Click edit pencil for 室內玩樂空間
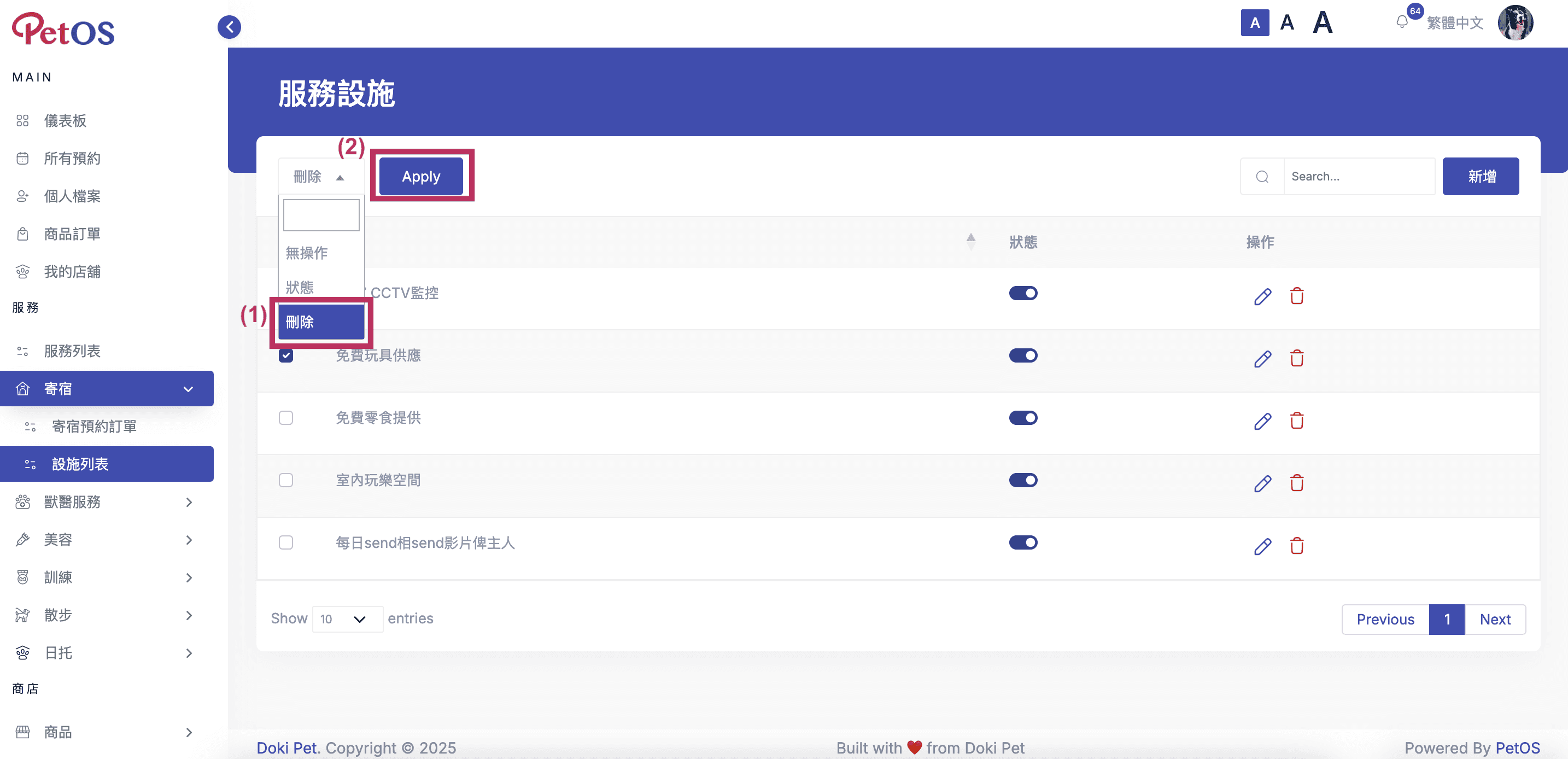 1262,483
